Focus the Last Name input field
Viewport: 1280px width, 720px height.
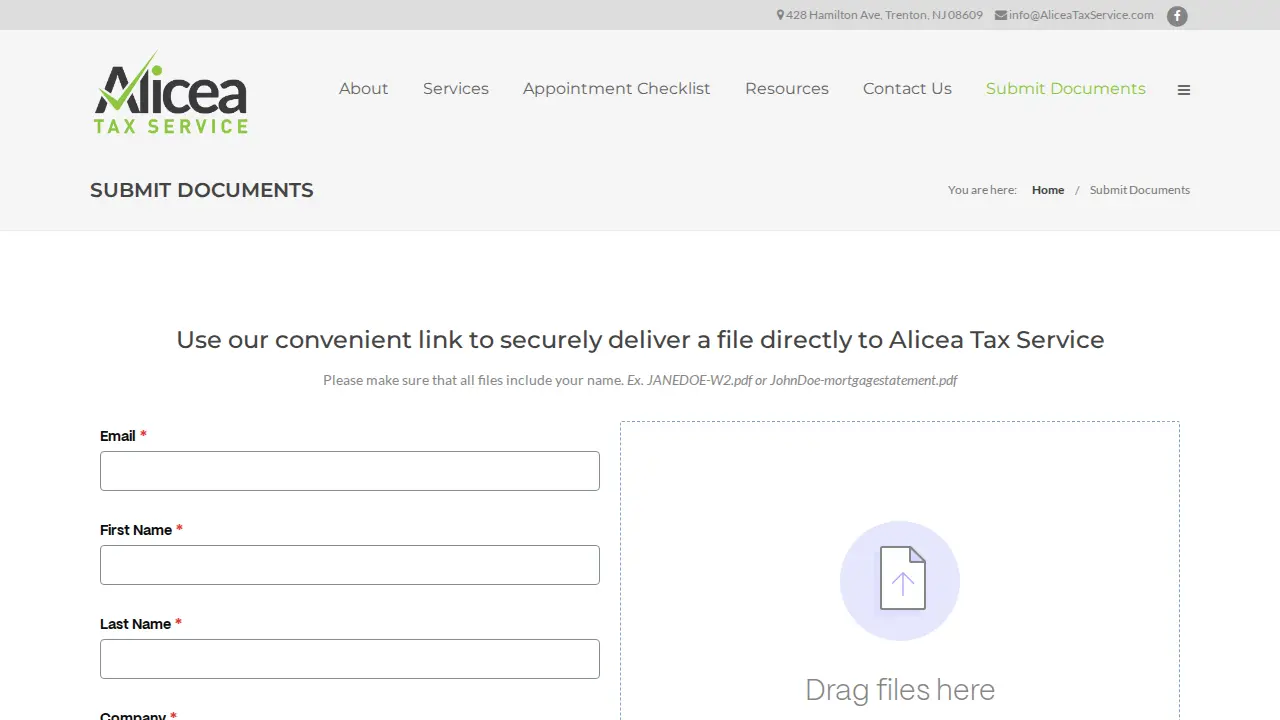(350, 659)
